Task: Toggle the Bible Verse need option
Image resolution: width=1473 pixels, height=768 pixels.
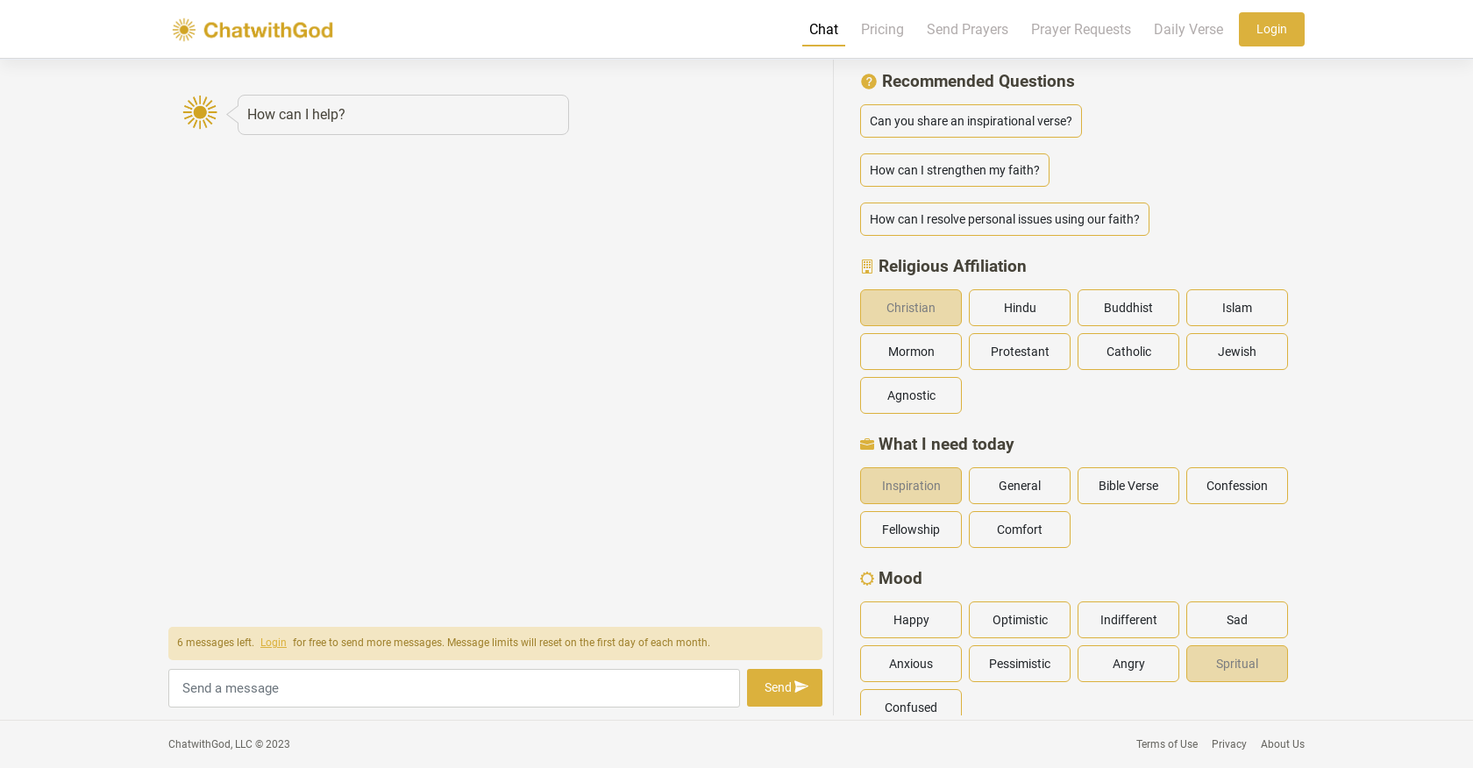Action: [x=1128, y=486]
